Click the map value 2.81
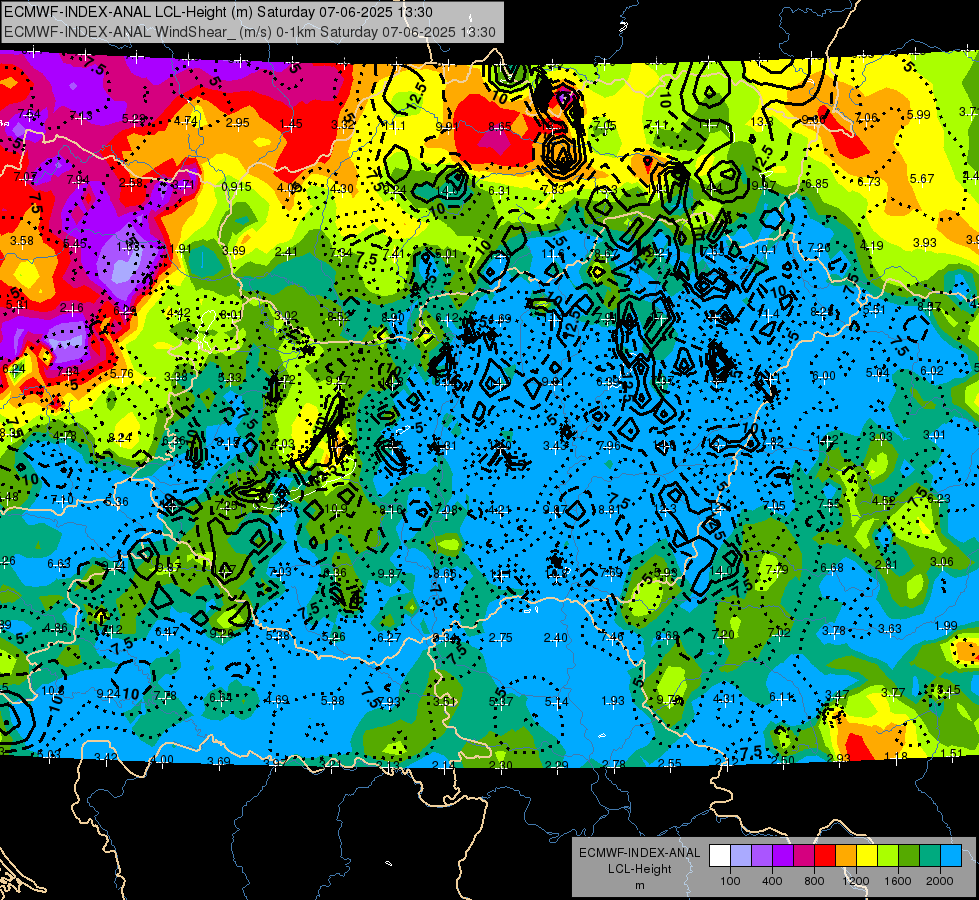Image resolution: width=979 pixels, height=900 pixels. pyautogui.click(x=887, y=565)
